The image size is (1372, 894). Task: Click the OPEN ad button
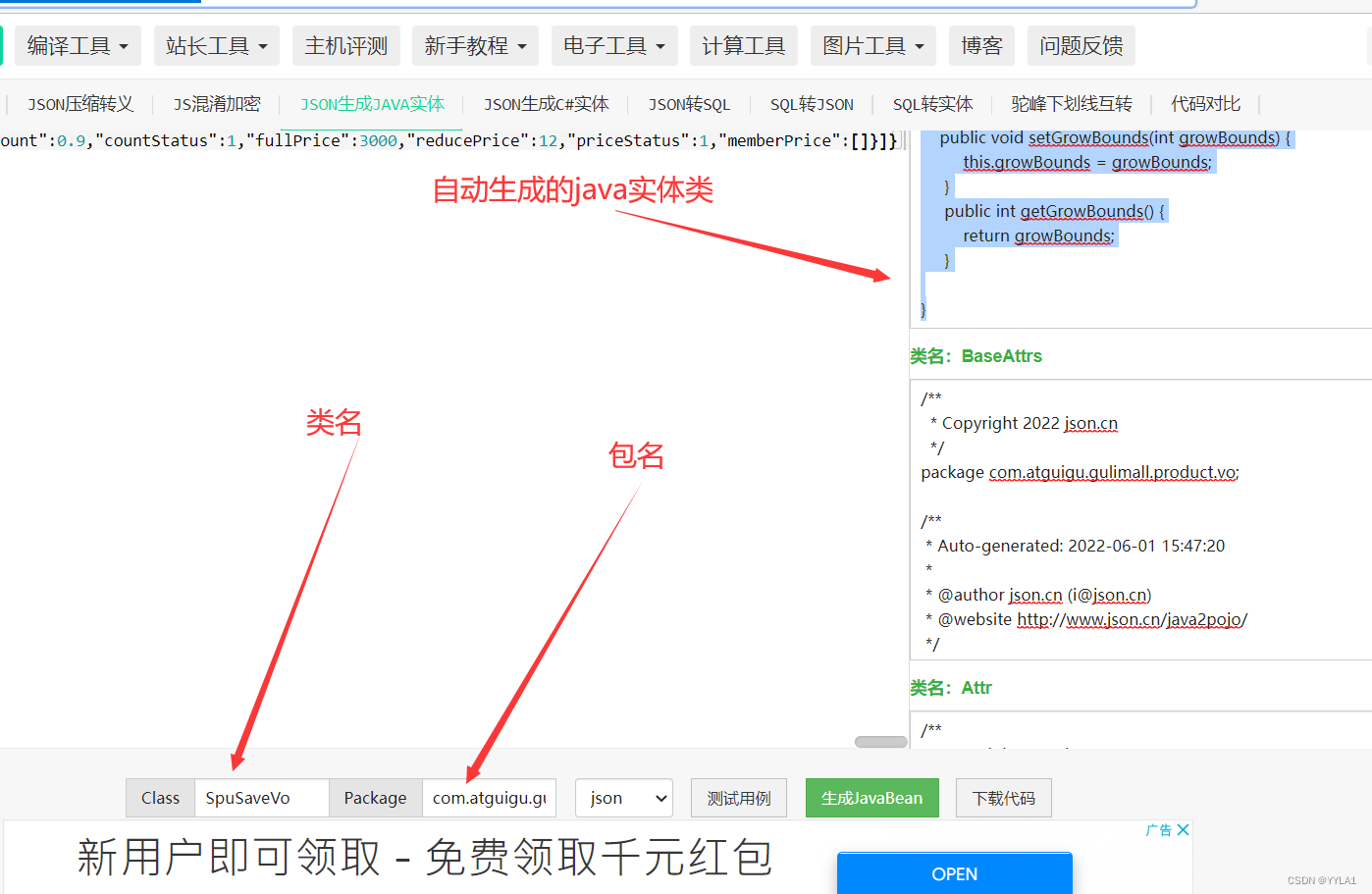954,873
